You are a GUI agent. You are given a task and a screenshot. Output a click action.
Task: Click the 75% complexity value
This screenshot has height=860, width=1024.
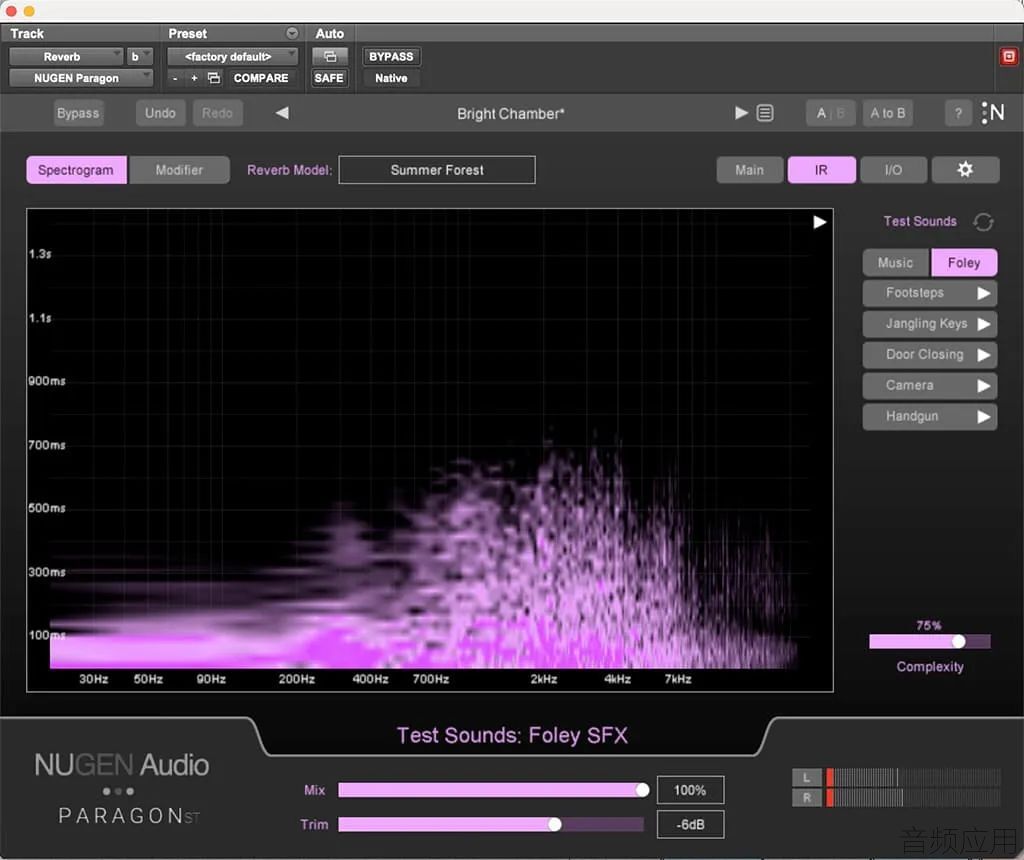click(929, 625)
